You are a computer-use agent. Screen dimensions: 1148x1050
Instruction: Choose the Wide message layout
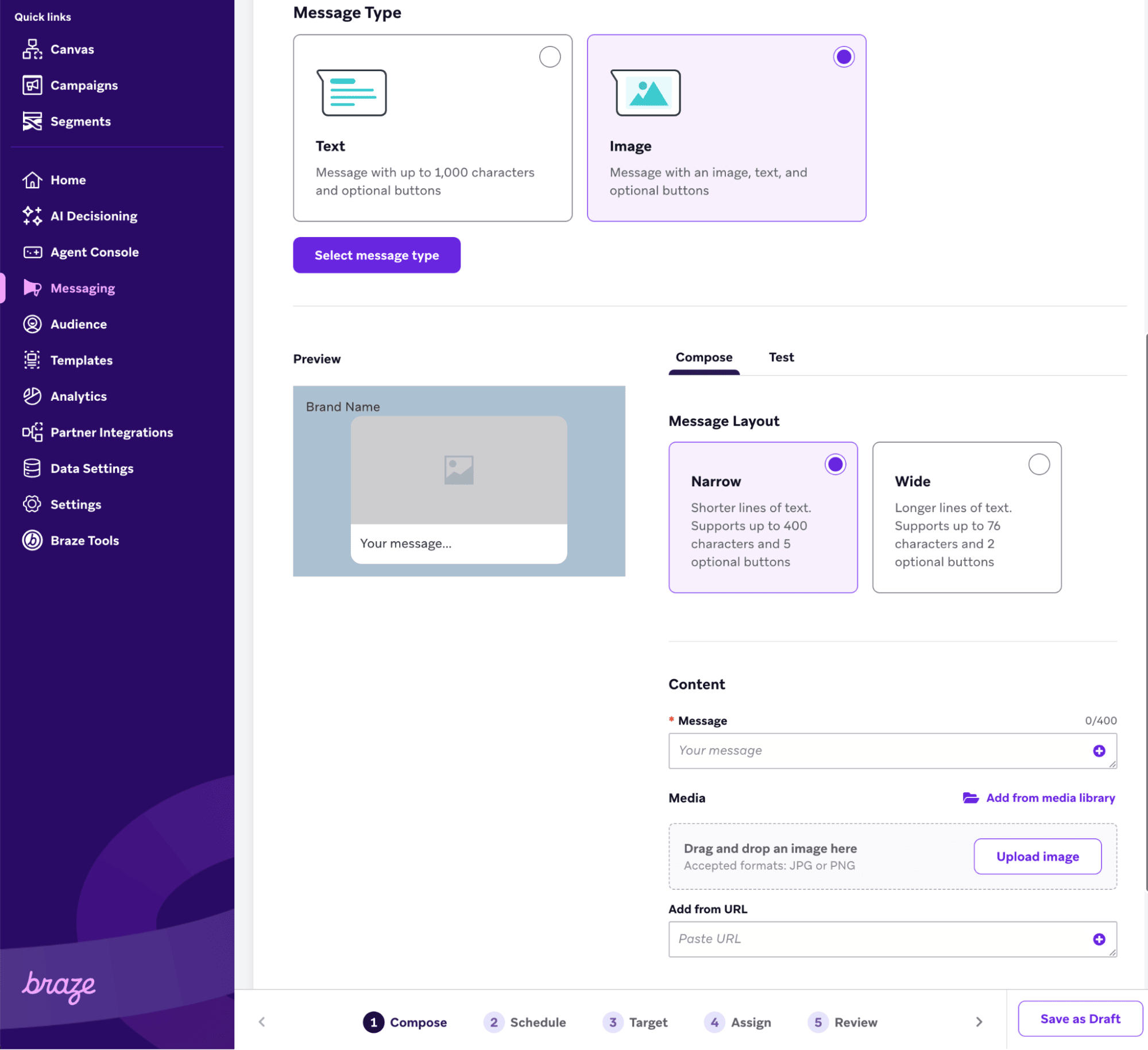point(1038,464)
